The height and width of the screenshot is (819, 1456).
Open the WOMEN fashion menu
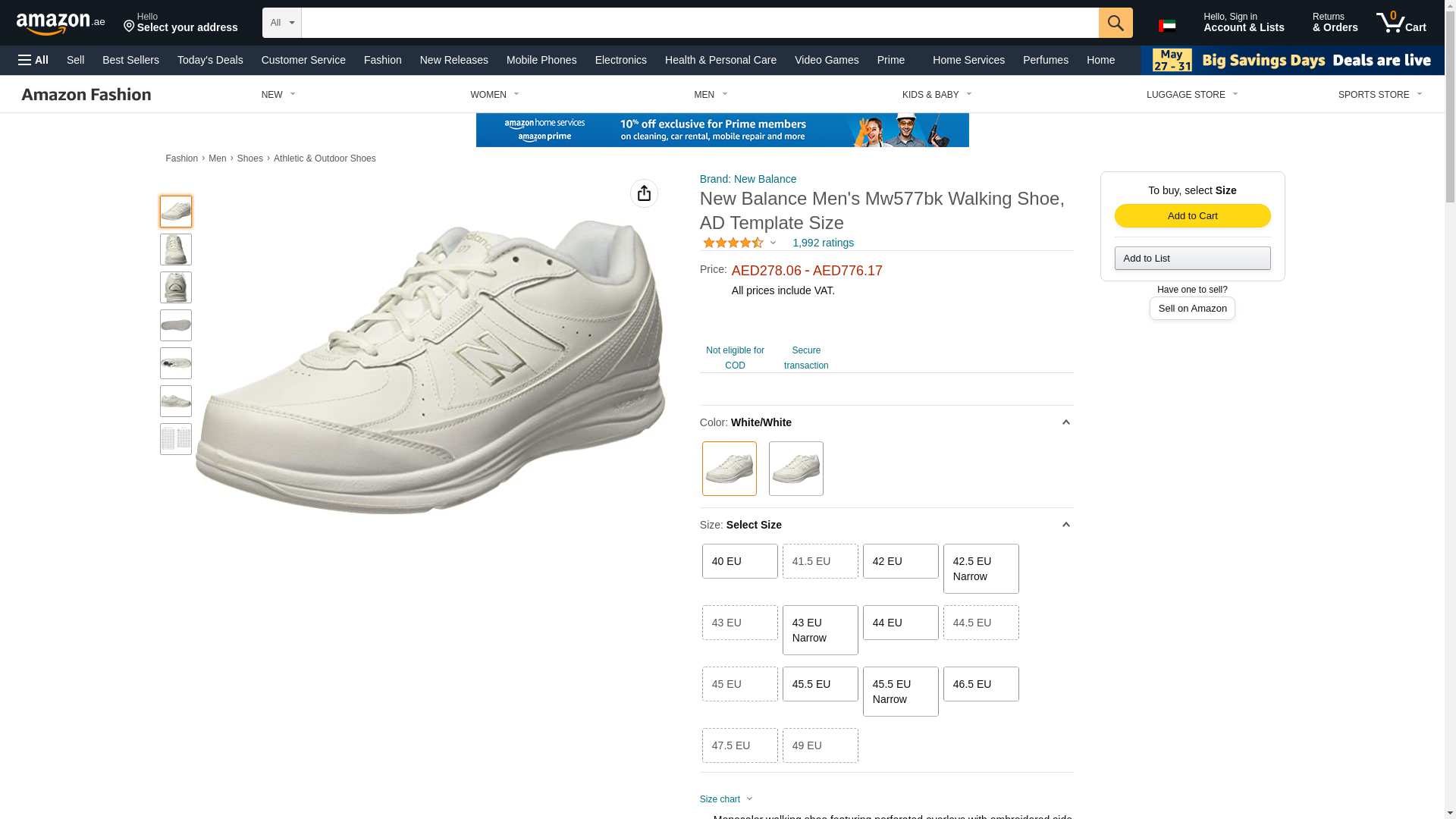point(494,95)
